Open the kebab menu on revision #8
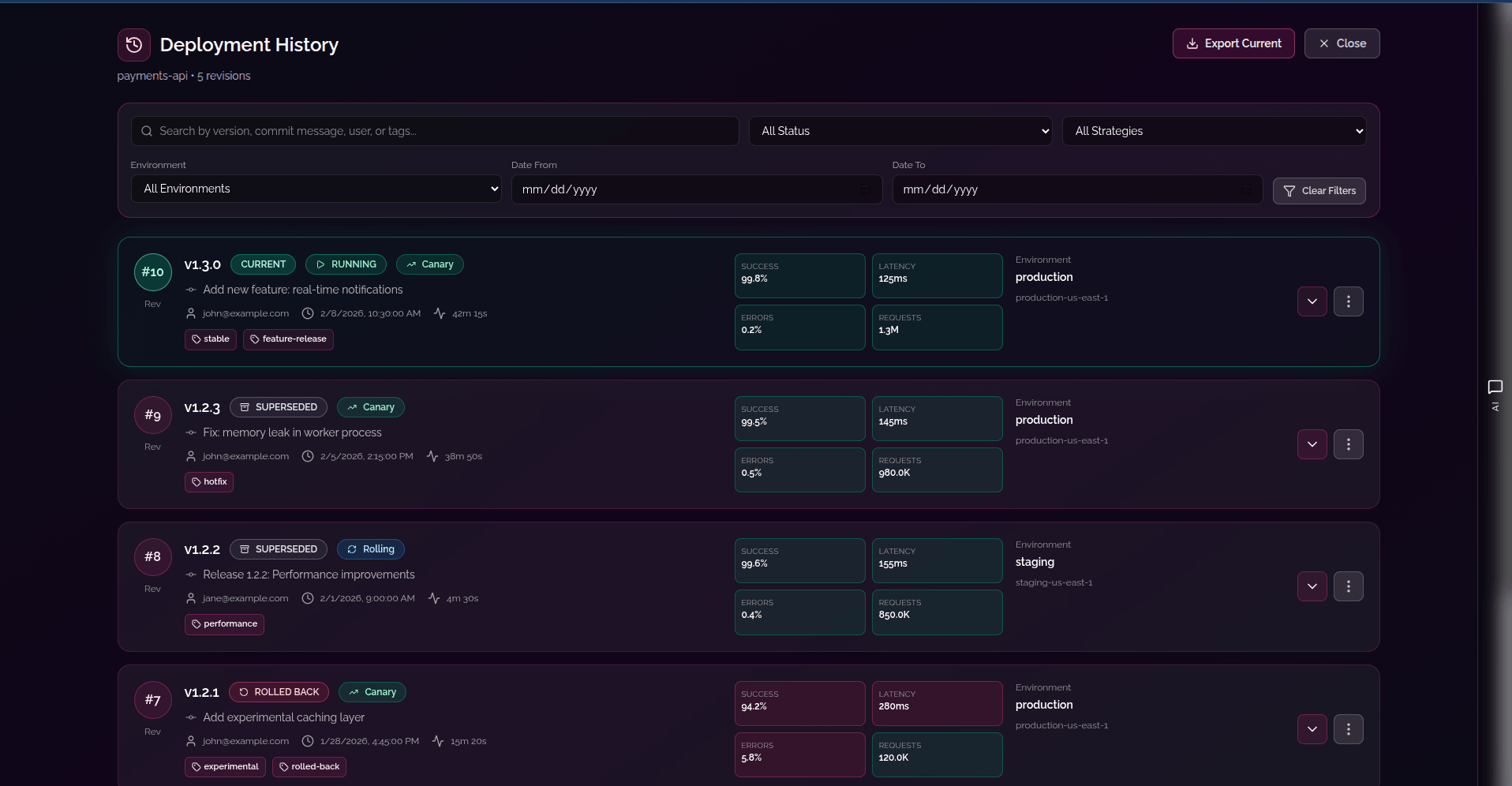 click(x=1349, y=586)
